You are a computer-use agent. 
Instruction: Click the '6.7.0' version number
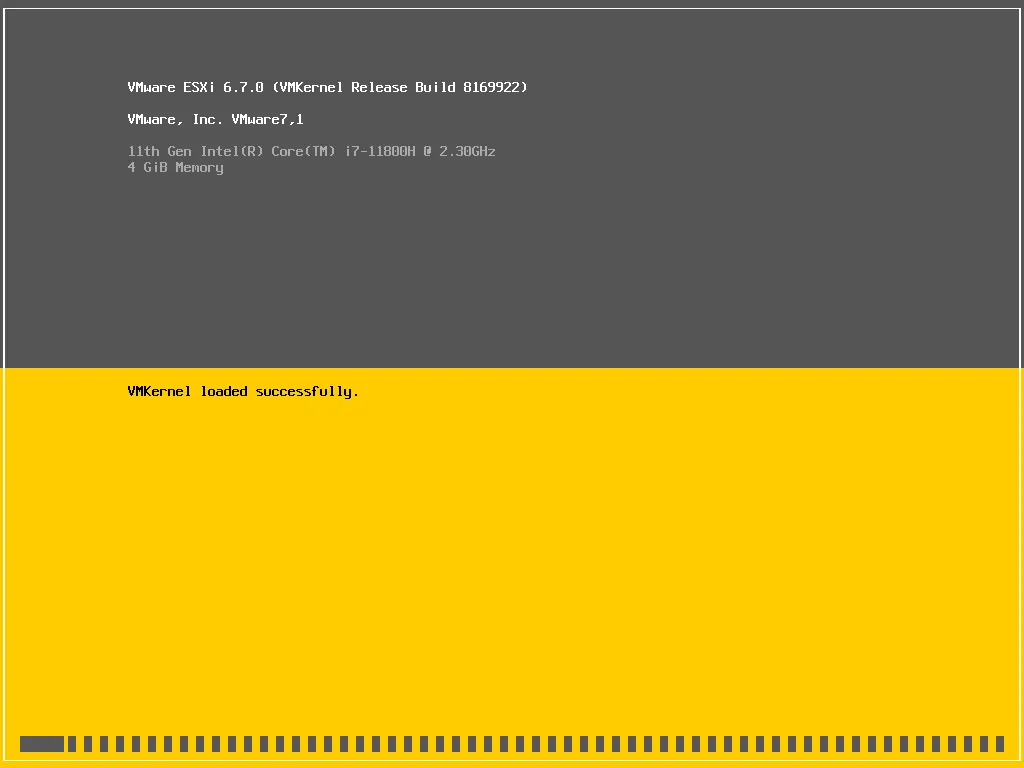pyautogui.click(x=243, y=88)
